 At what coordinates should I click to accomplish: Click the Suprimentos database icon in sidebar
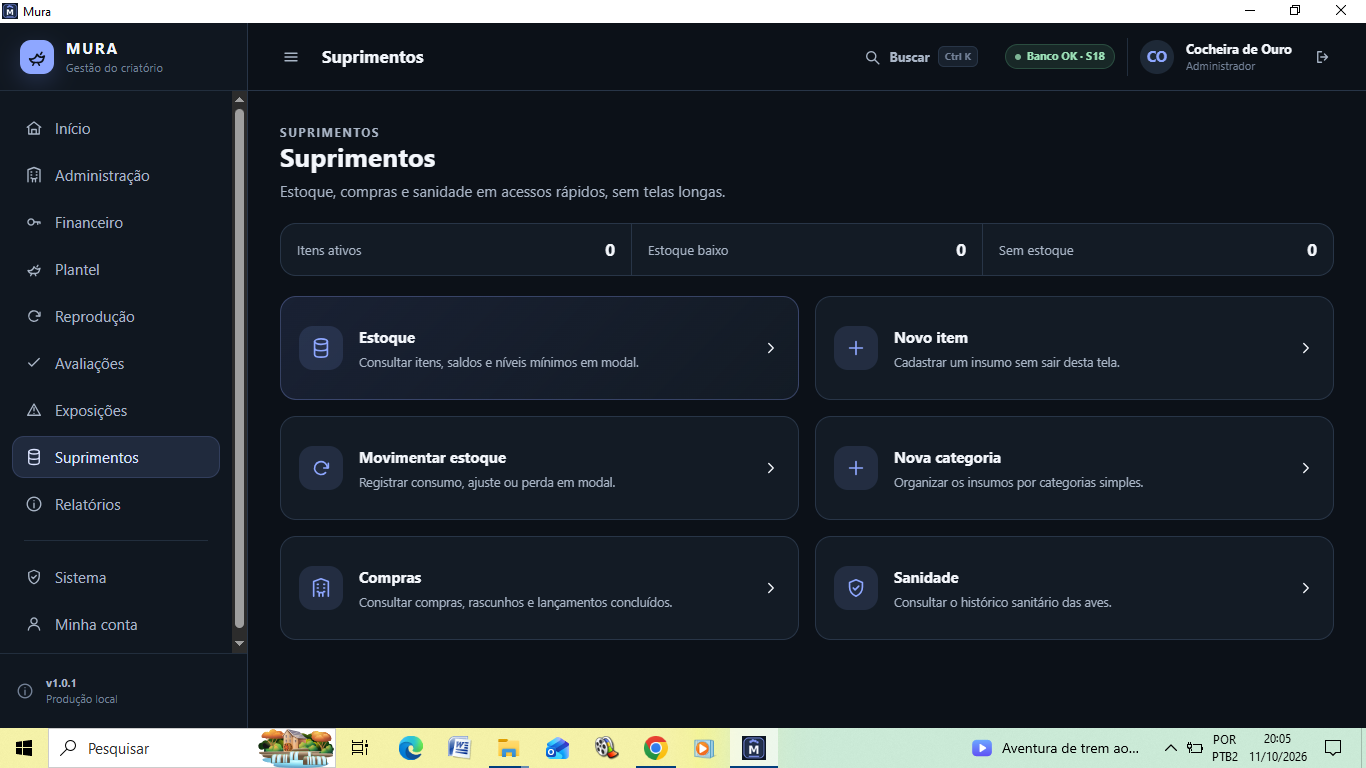point(34,457)
